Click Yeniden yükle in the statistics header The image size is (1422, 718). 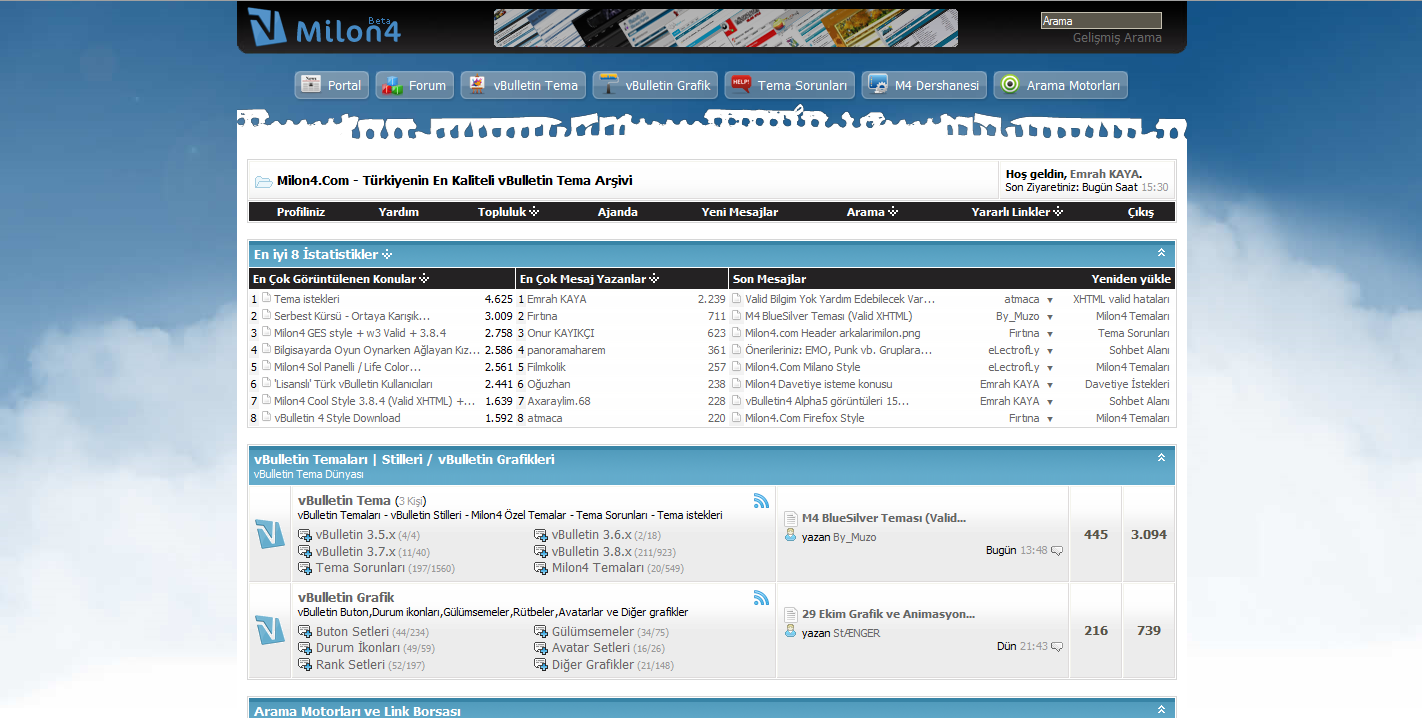pos(1131,279)
